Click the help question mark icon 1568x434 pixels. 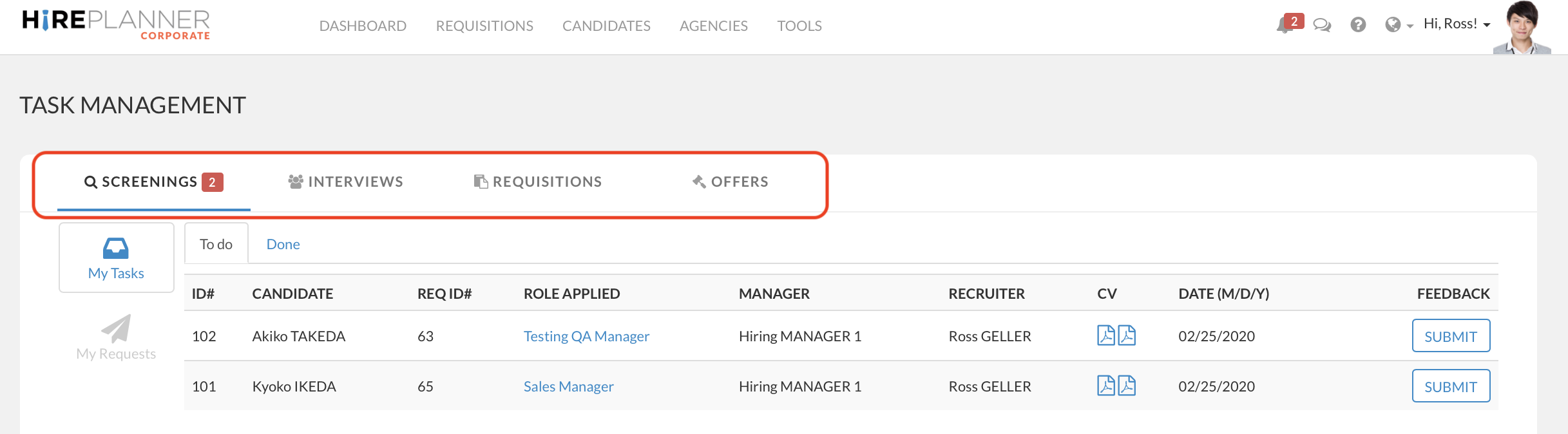(x=1358, y=25)
